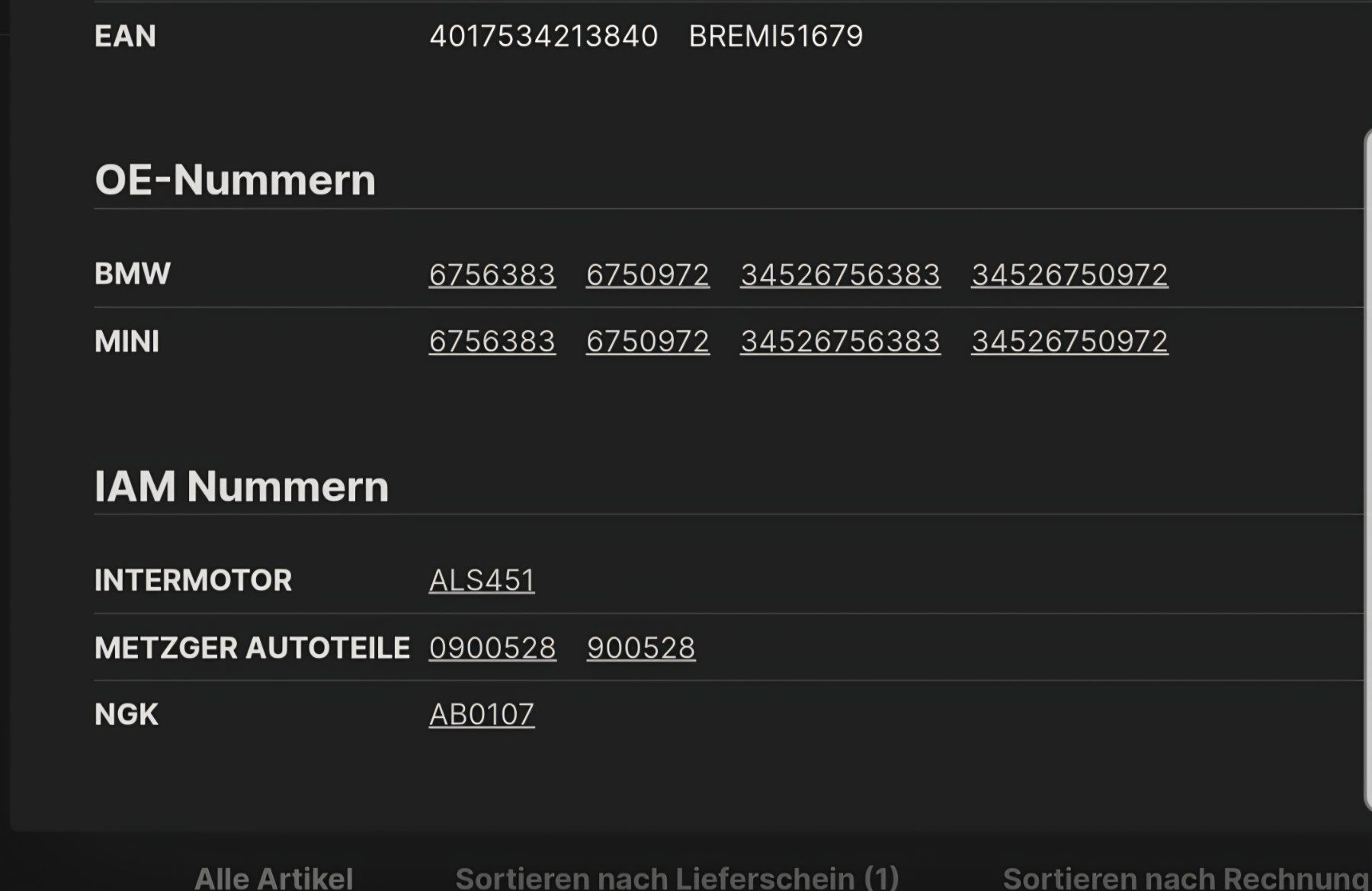Click the EAN value 4017534213840
This screenshot has height=891, width=1372.
(543, 36)
